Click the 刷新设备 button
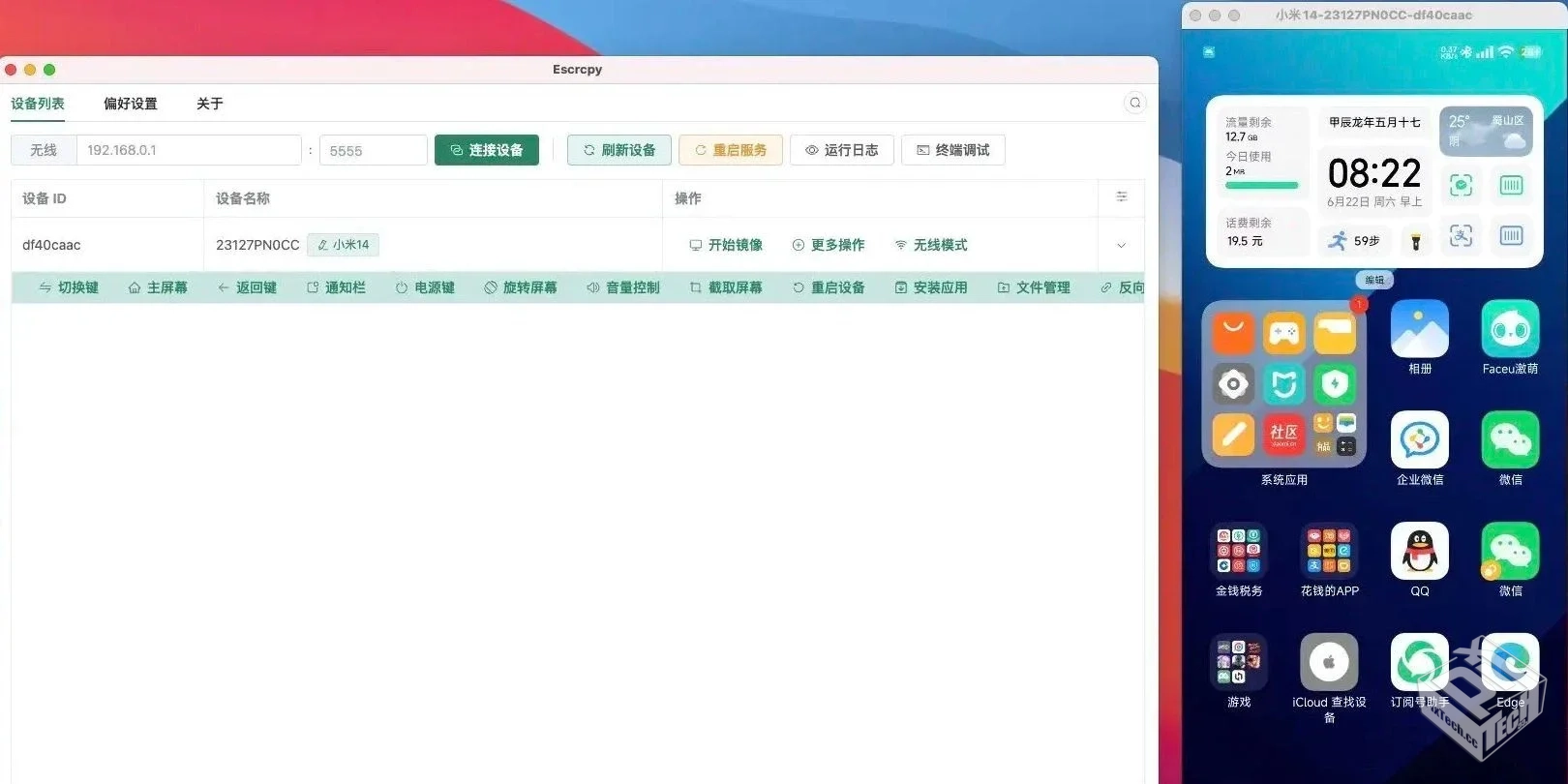Screen dimensions: 1568x784 click(x=619, y=150)
